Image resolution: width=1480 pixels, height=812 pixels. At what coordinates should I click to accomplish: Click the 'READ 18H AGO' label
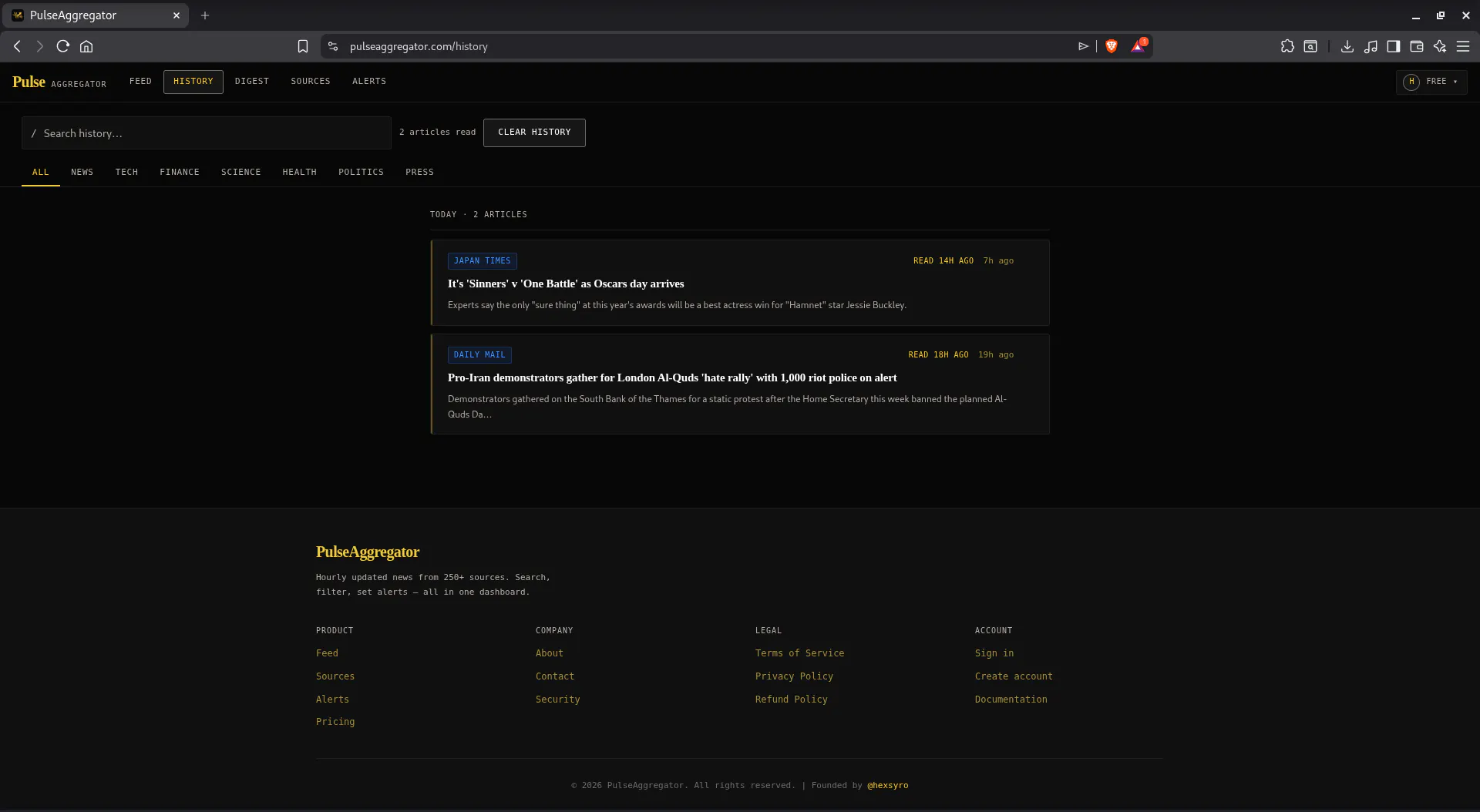(938, 355)
